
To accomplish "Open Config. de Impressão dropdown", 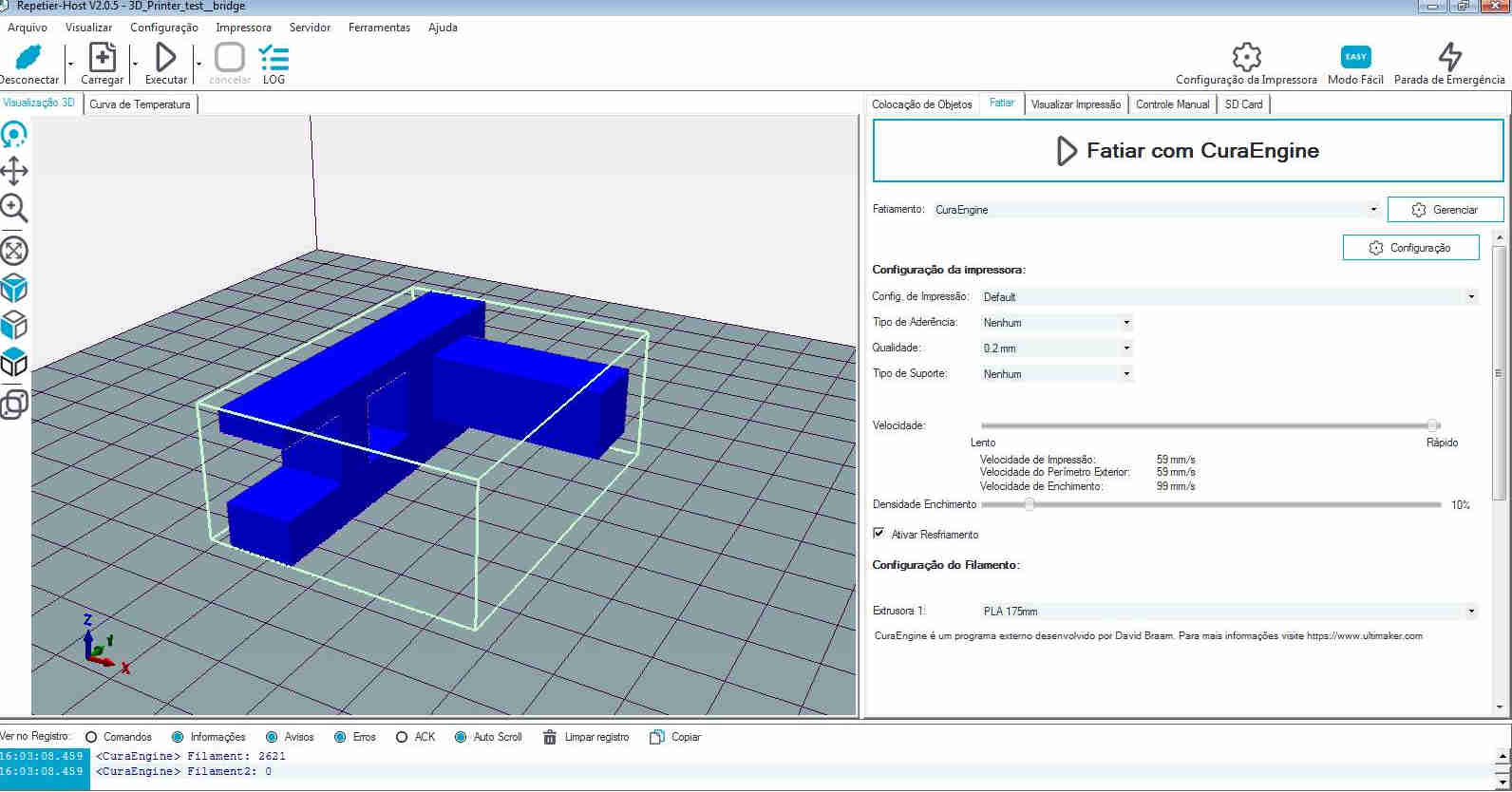I will coord(1229,297).
